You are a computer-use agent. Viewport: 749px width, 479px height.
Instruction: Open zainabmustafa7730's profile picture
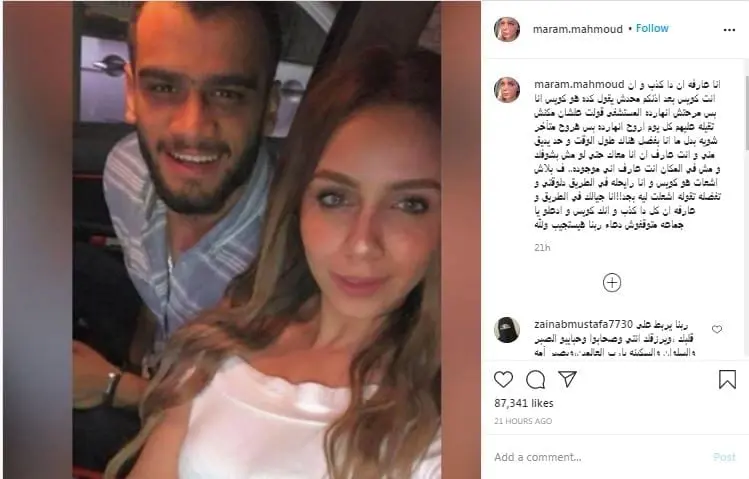(x=507, y=330)
